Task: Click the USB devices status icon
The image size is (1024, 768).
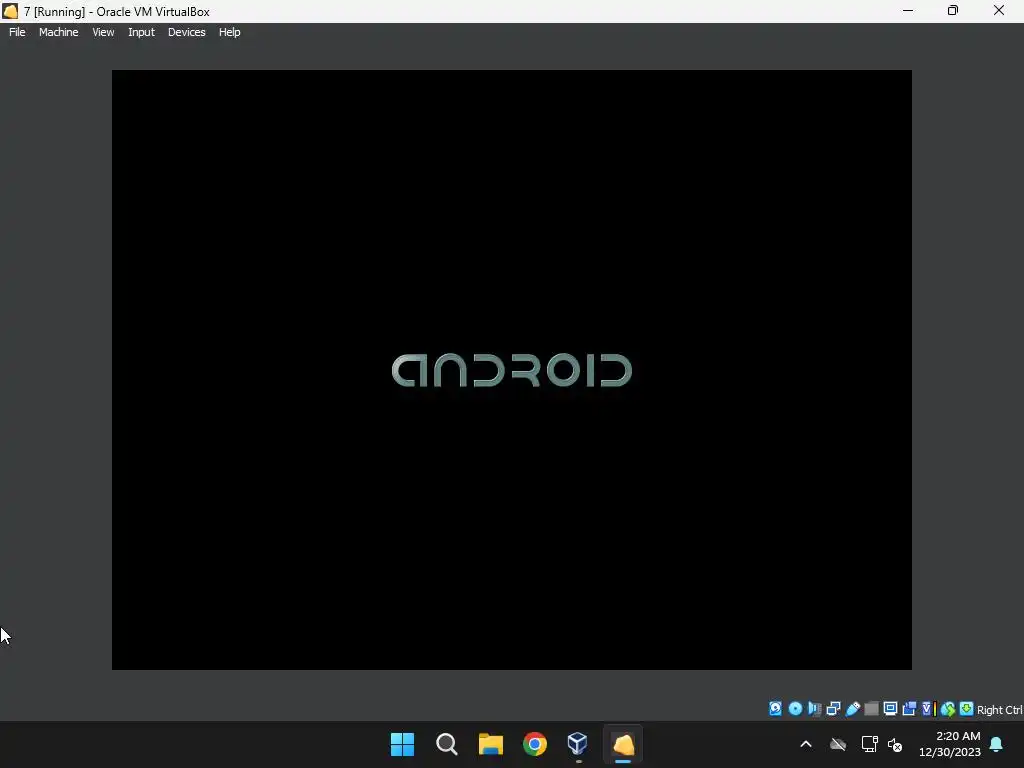Action: point(852,709)
